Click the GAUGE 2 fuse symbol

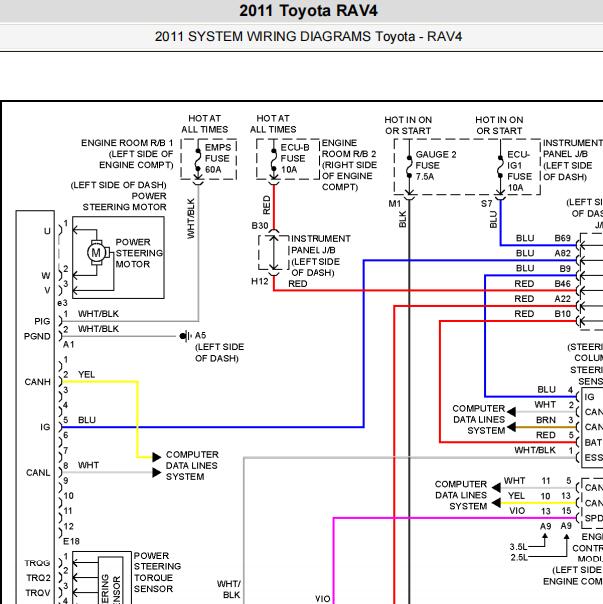click(x=409, y=166)
